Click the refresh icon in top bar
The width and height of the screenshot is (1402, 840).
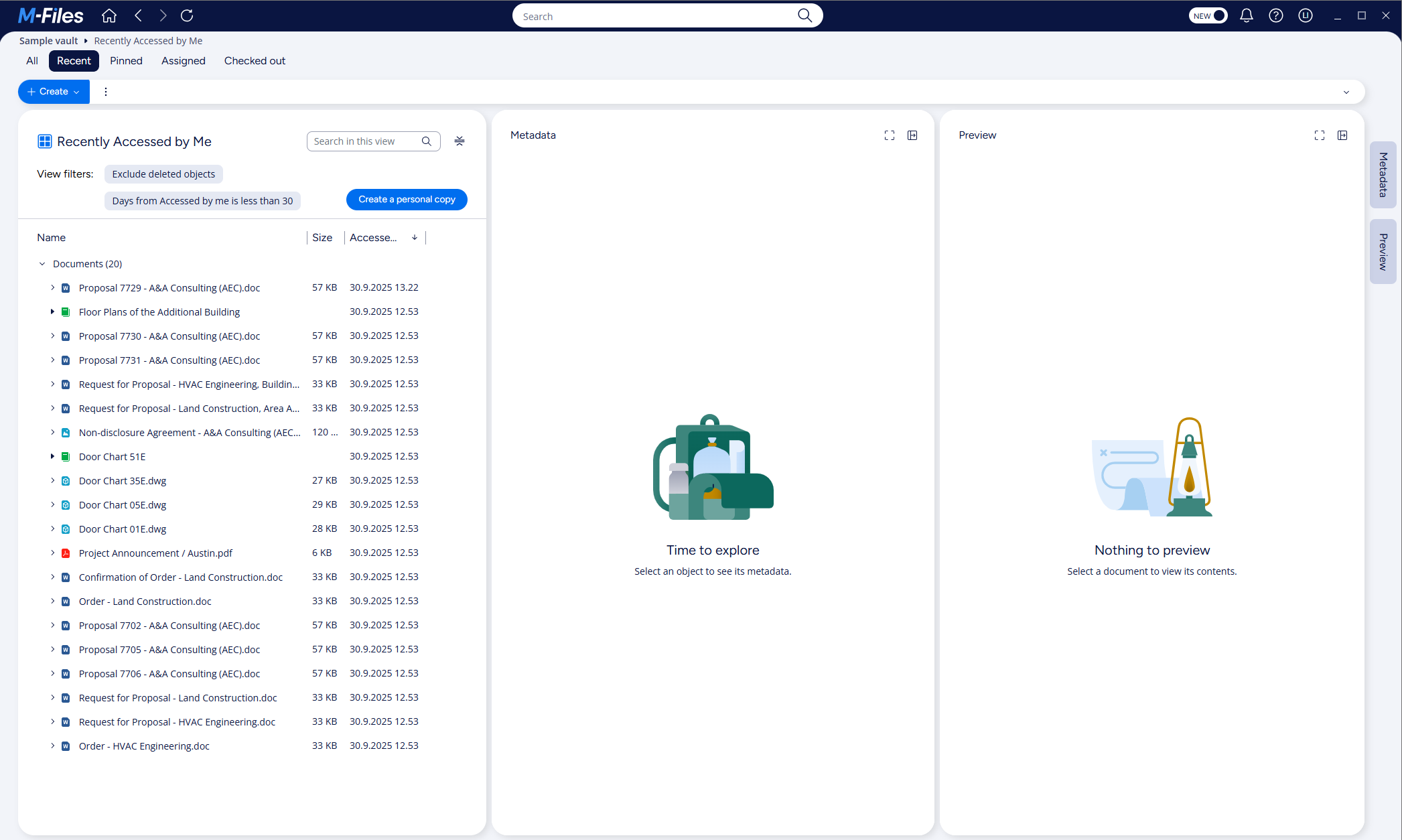(187, 15)
